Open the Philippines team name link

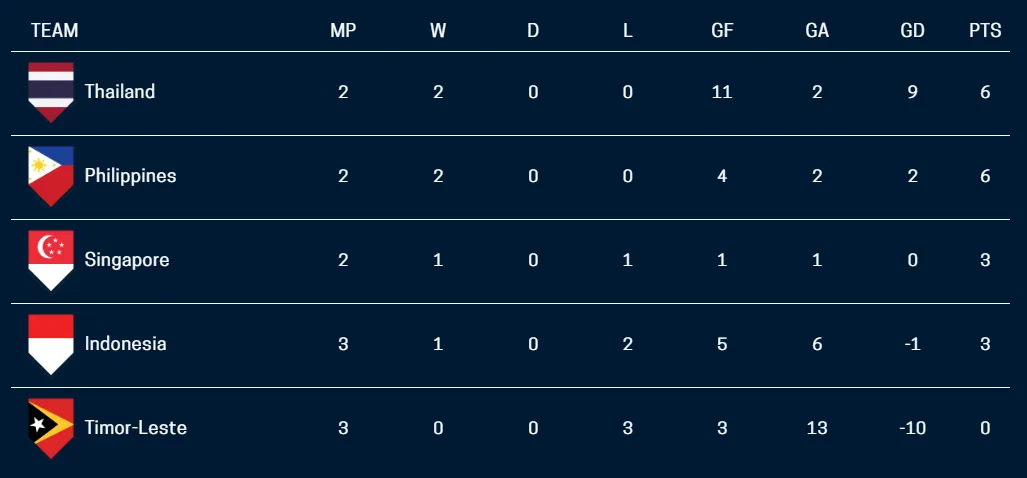click(130, 176)
